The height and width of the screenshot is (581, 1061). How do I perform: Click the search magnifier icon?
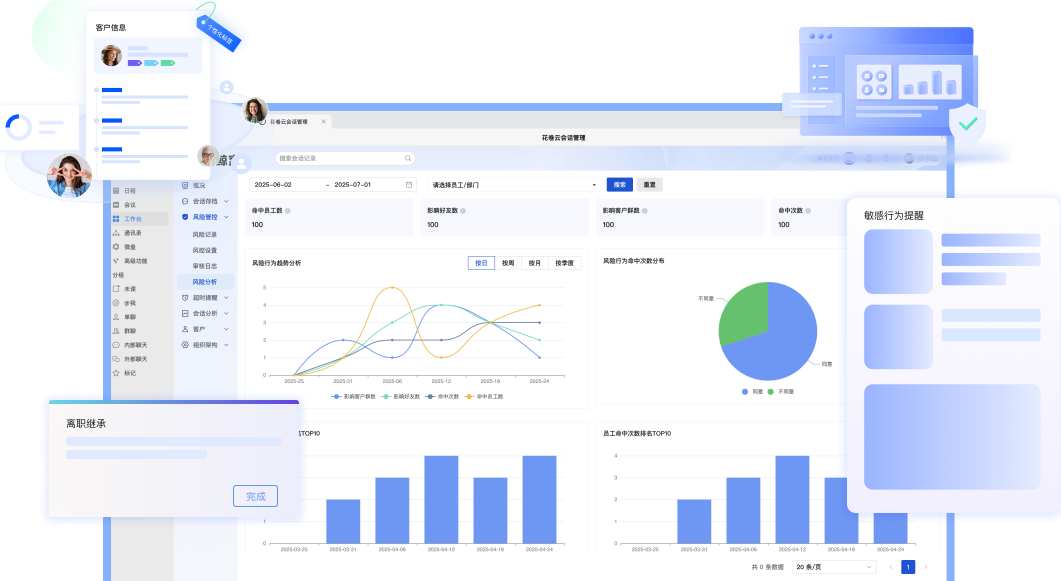[x=407, y=158]
